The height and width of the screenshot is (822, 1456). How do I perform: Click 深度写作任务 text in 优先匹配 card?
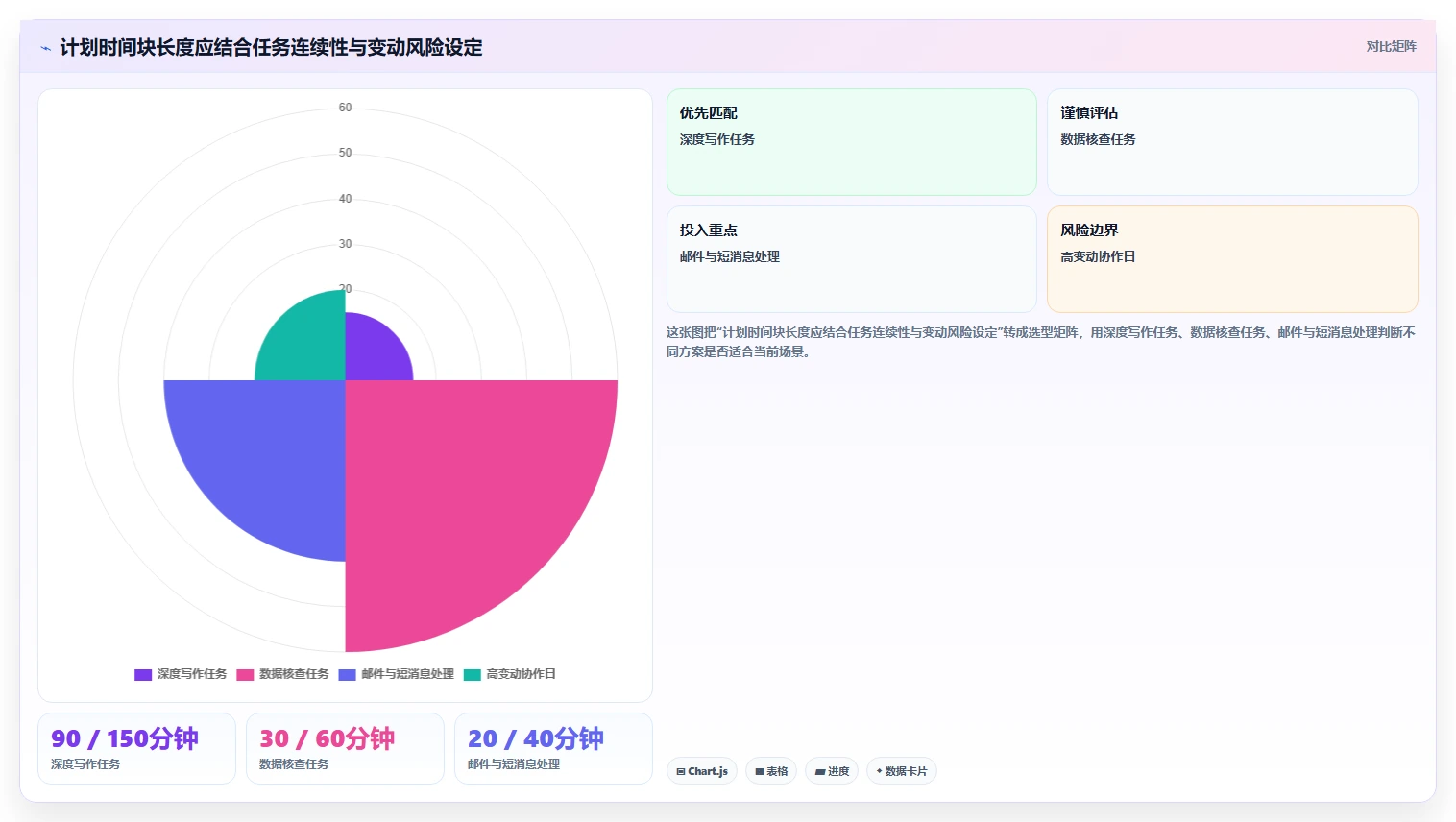click(717, 139)
